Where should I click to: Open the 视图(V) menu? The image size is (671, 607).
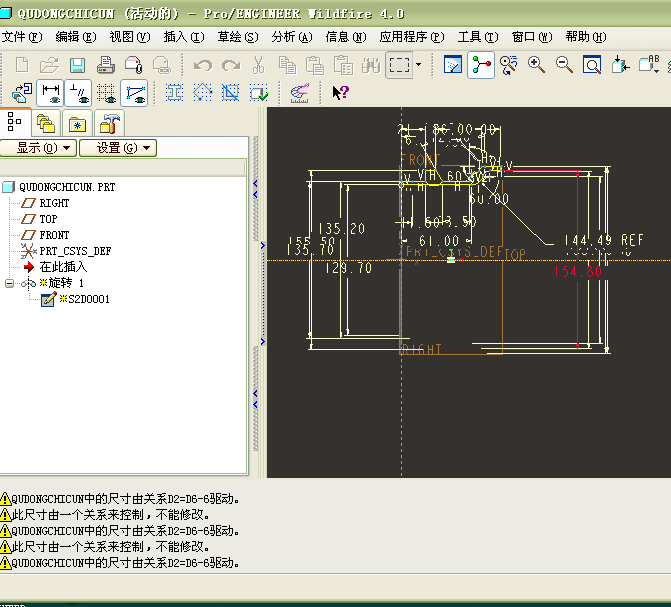pos(130,37)
